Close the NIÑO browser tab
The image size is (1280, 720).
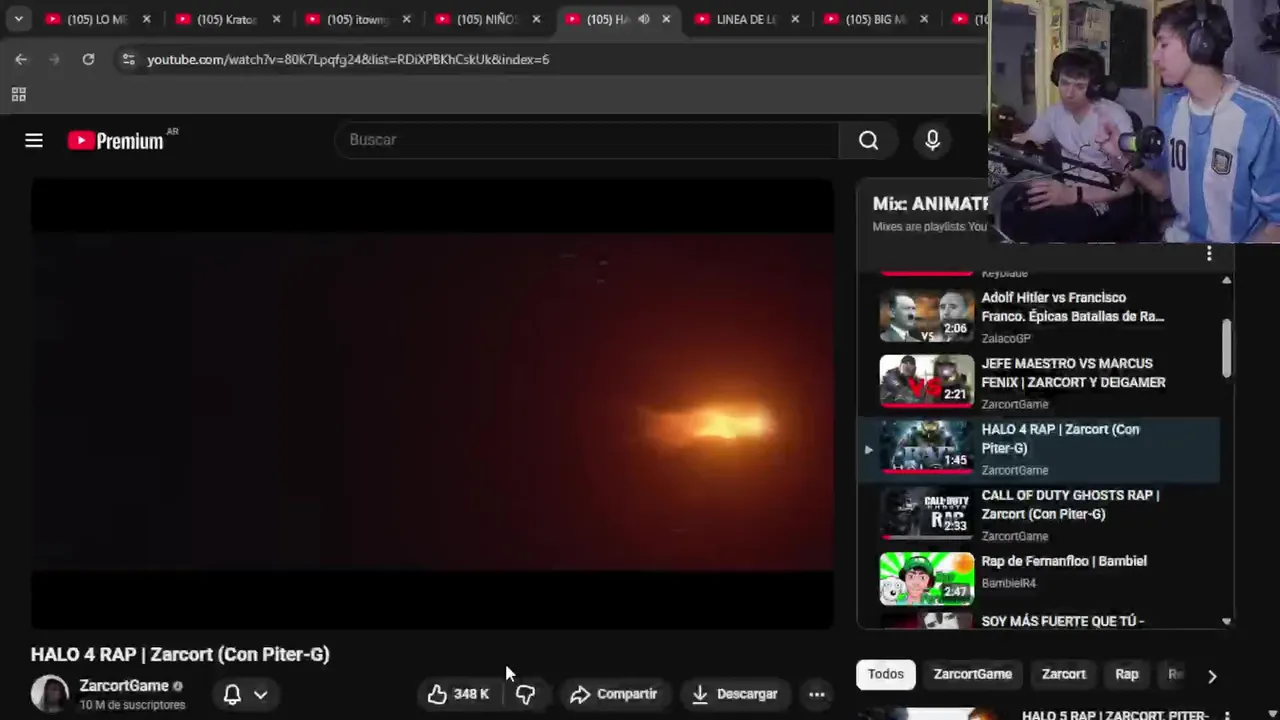537,19
